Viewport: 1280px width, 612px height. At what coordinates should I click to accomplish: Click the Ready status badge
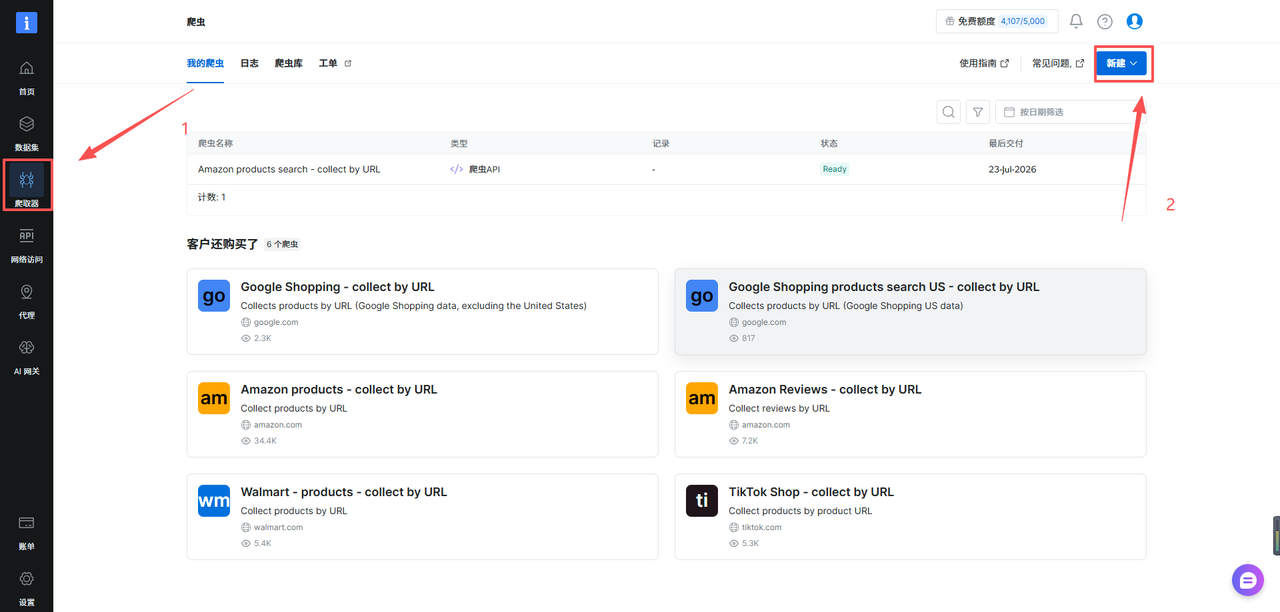835,169
